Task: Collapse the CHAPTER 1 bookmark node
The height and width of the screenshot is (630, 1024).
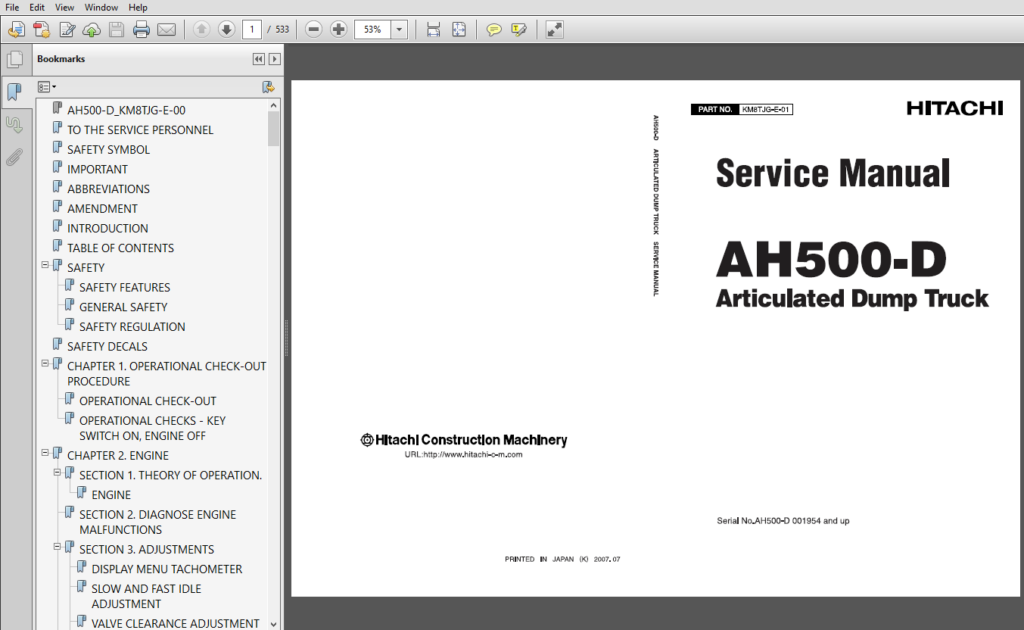Action: [45, 364]
